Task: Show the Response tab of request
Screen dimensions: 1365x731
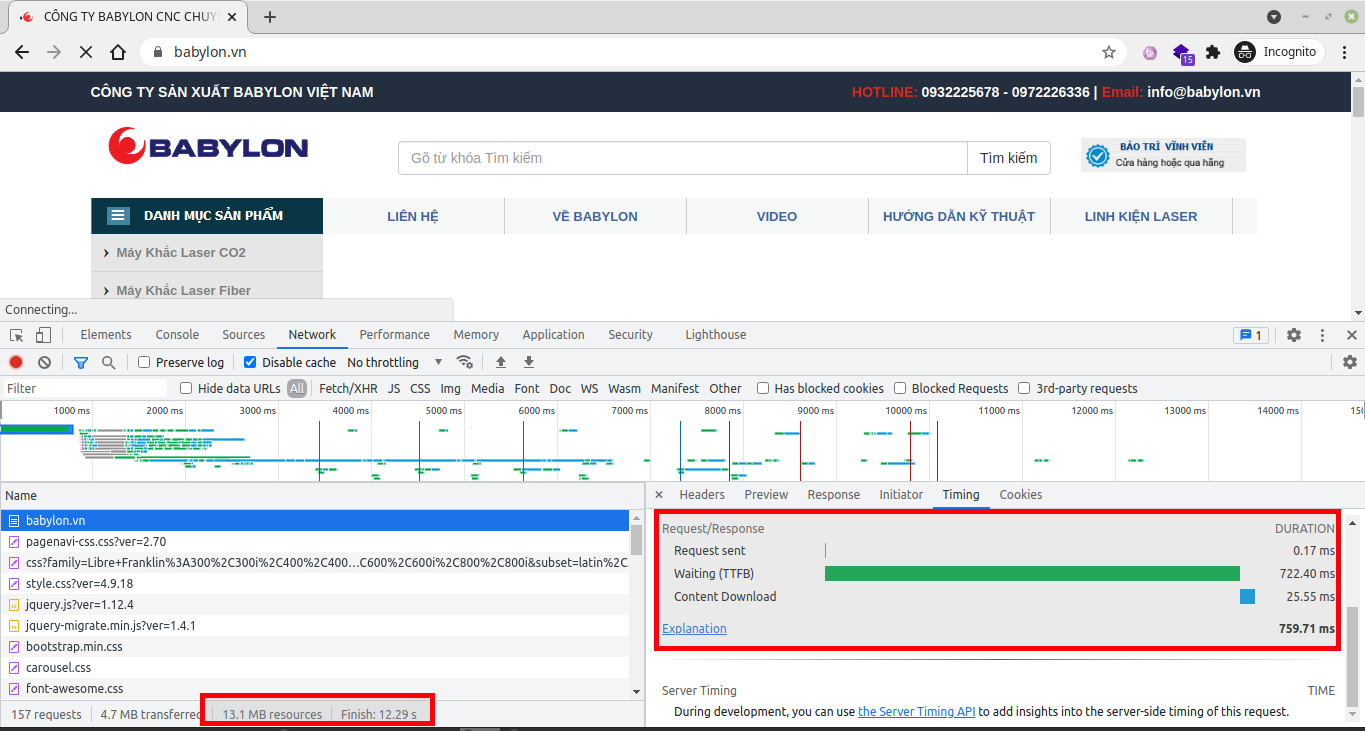Action: click(834, 495)
